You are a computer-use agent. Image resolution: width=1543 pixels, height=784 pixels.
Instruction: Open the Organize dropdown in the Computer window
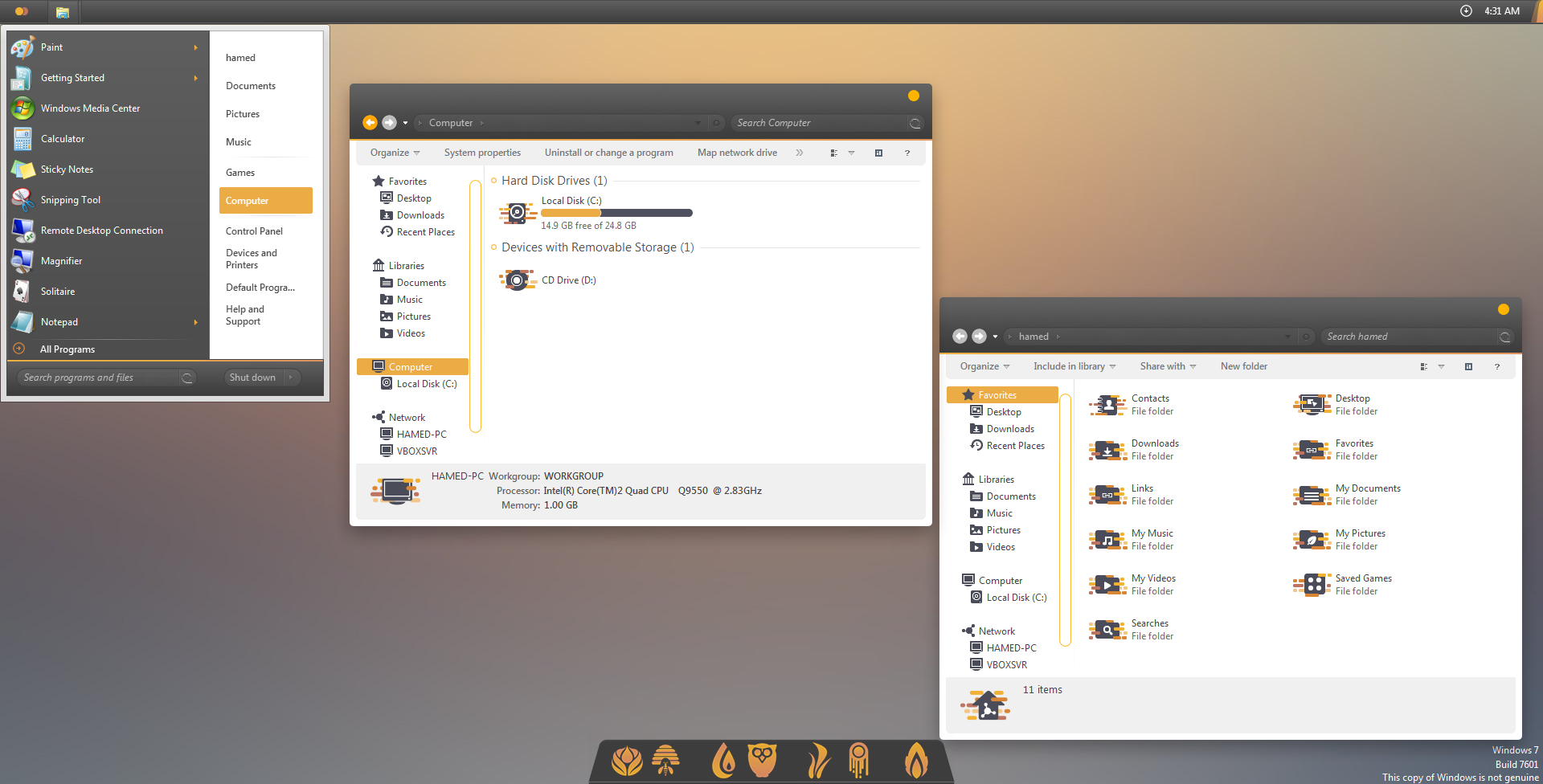393,153
